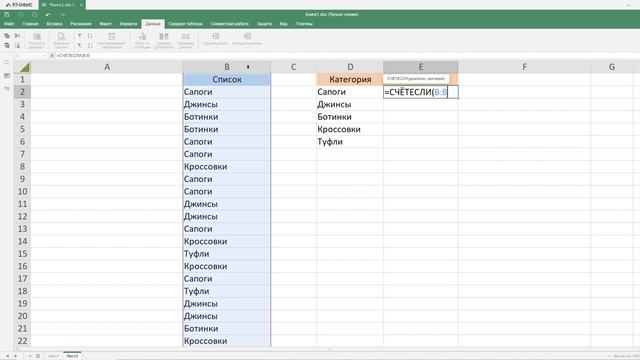Click Remove Duplicates (Удалить дубликаты)
Viewport: 640px width, 360px height.
(x=164, y=40)
